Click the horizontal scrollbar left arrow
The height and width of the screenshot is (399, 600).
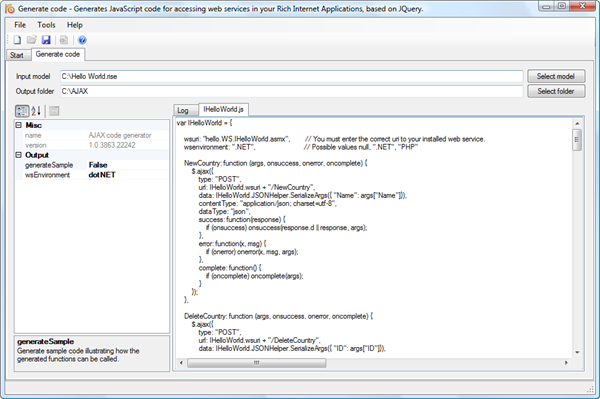coord(181,363)
